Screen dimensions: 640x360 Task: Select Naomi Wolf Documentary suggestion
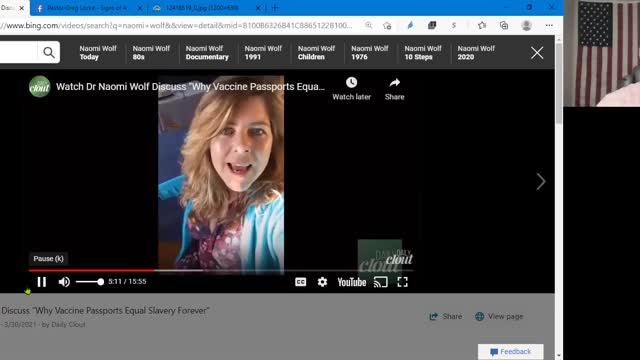coord(207,53)
